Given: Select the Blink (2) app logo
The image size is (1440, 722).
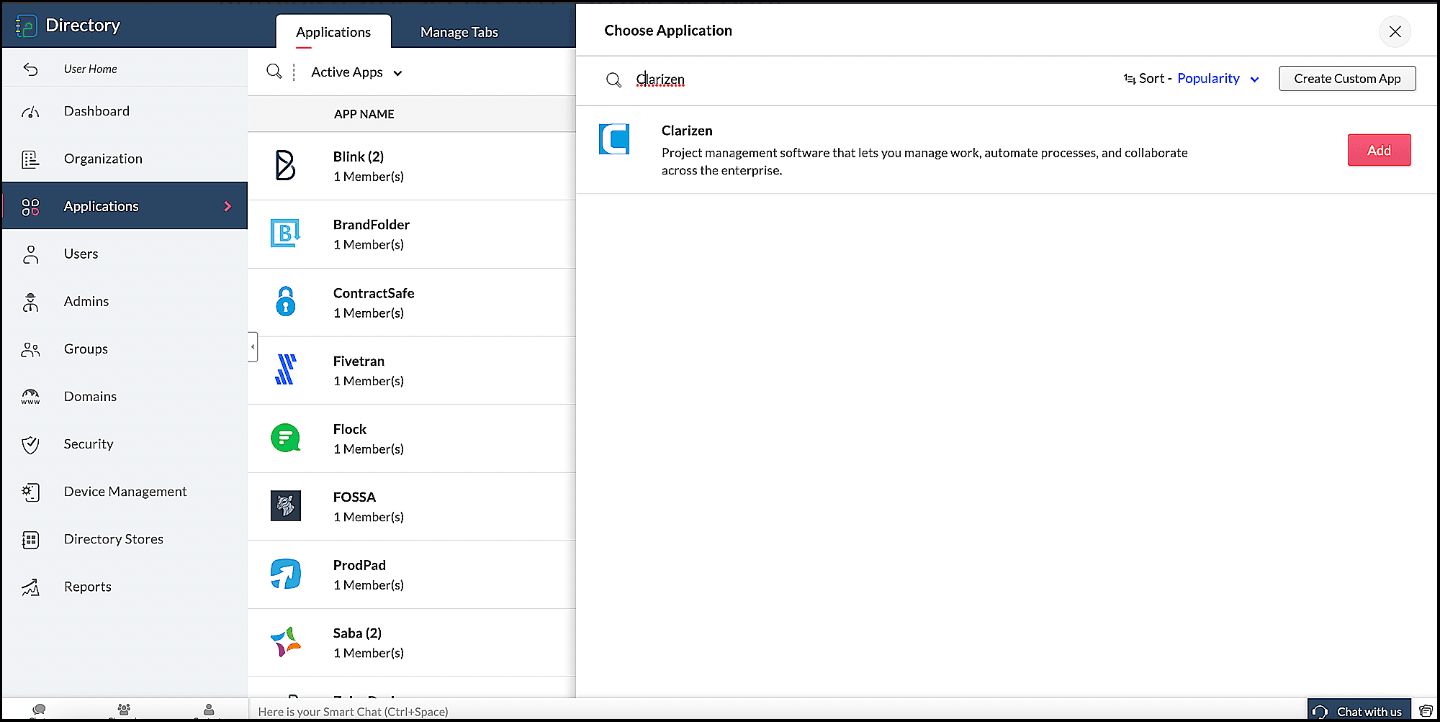Looking at the screenshot, I should tap(285, 166).
